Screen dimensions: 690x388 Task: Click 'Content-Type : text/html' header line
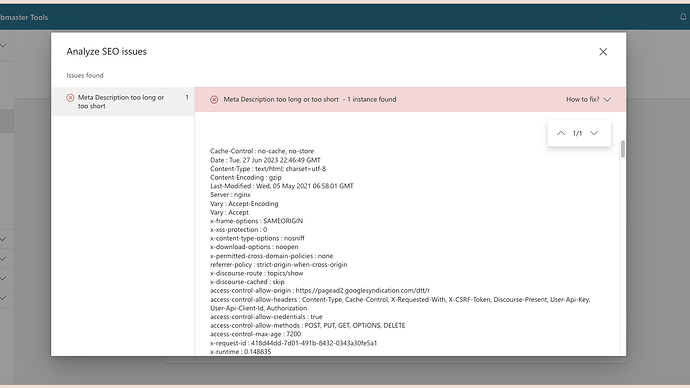(268, 168)
